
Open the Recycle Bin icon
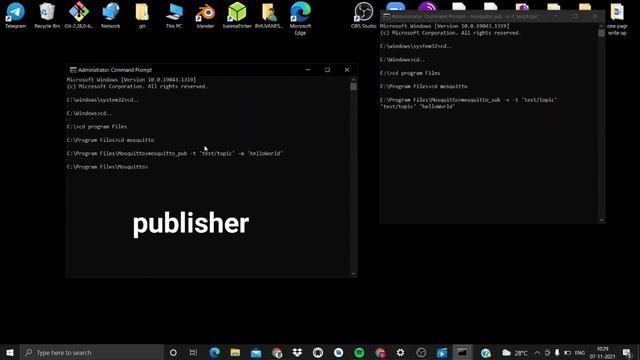pos(47,15)
